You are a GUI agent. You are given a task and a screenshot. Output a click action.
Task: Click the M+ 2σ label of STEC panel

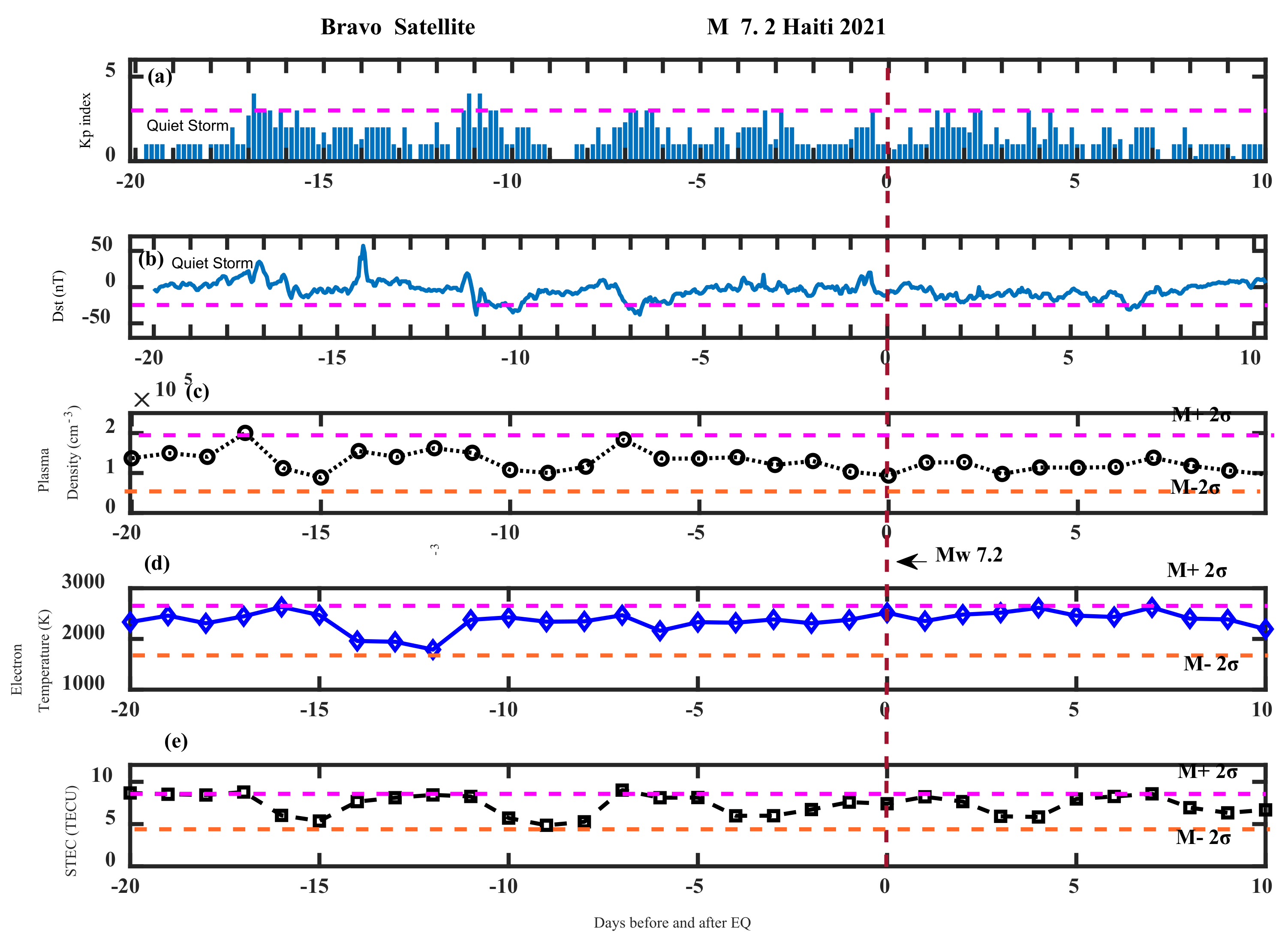pyautogui.click(x=1207, y=772)
